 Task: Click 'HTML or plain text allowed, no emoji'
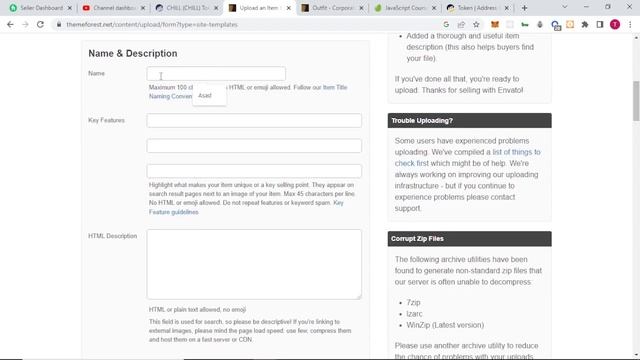(197, 310)
